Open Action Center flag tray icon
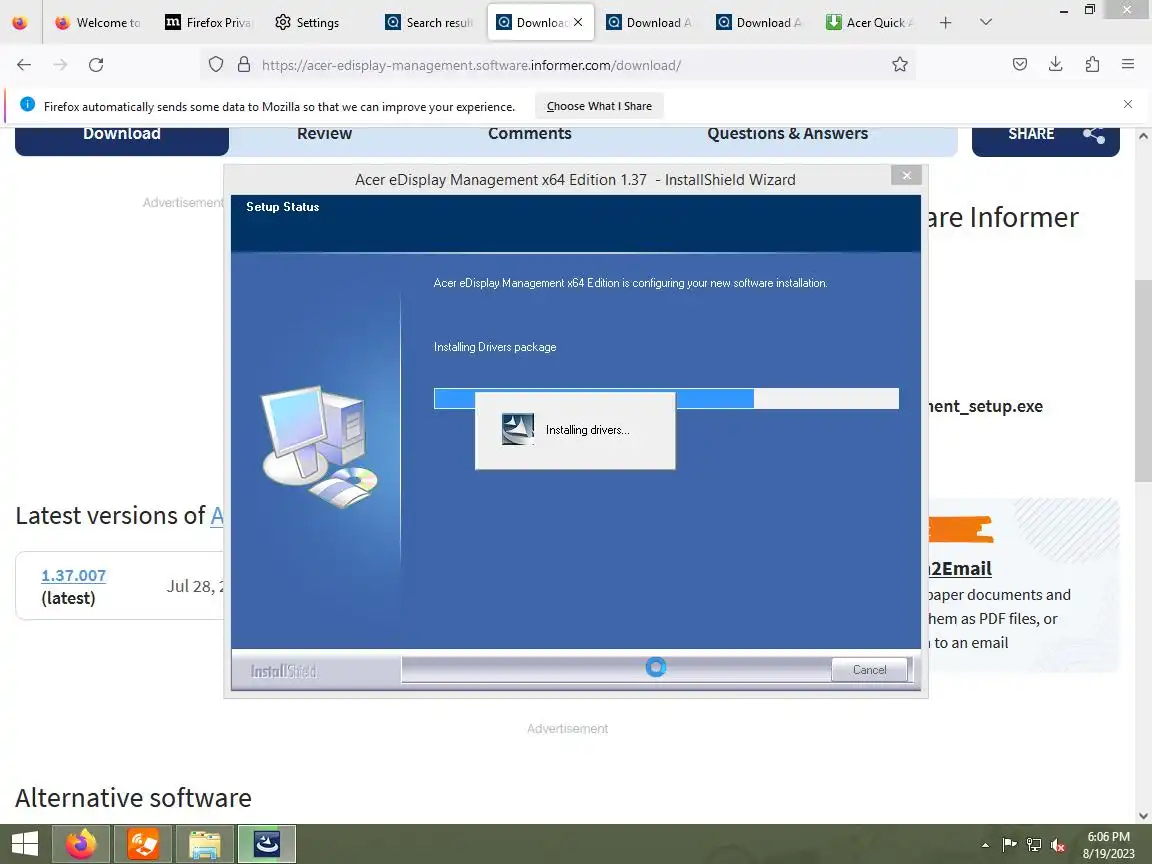This screenshot has width=1152, height=864. [1009, 845]
